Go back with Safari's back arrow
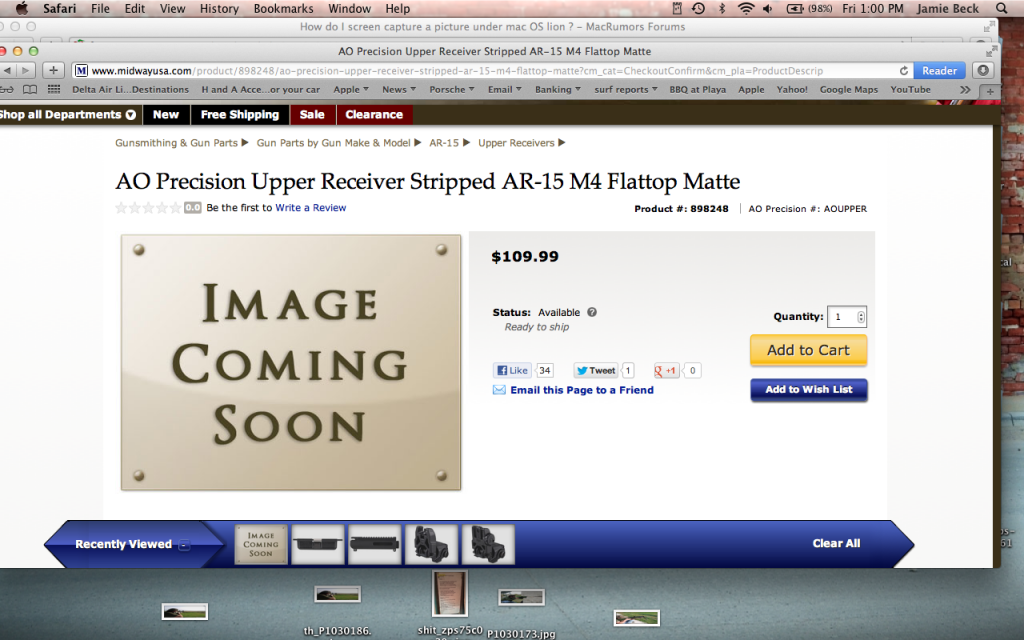Screen dimensions: 1024x640 click(7, 71)
